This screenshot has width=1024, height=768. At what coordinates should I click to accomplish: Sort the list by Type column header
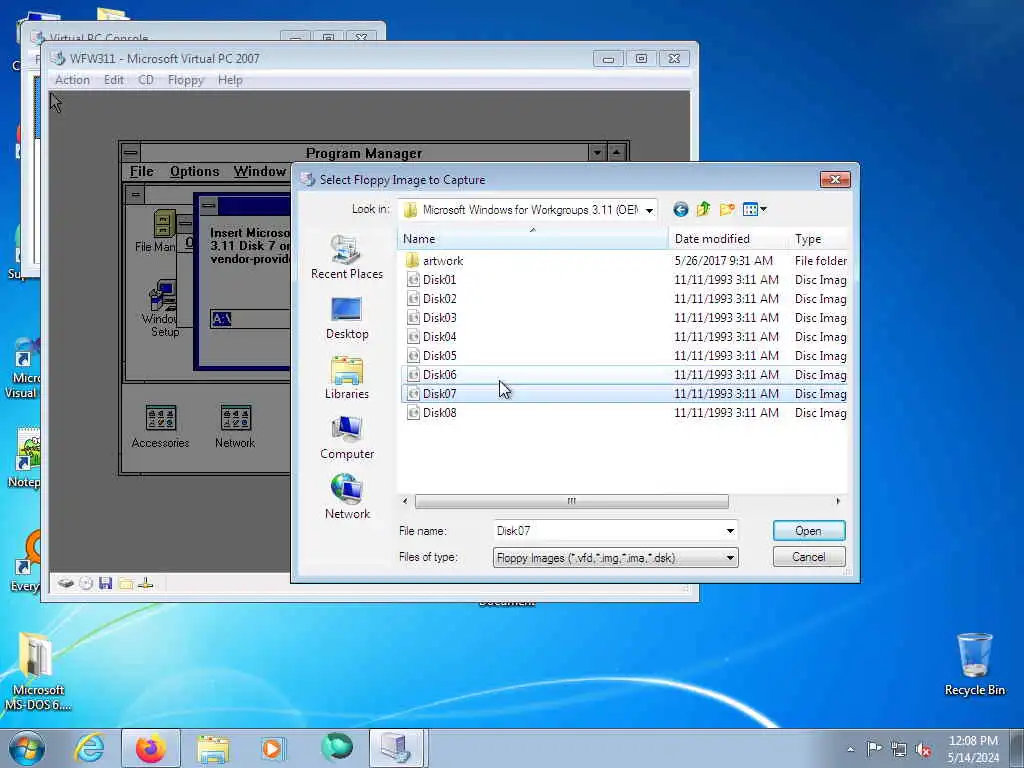pyautogui.click(x=818, y=238)
